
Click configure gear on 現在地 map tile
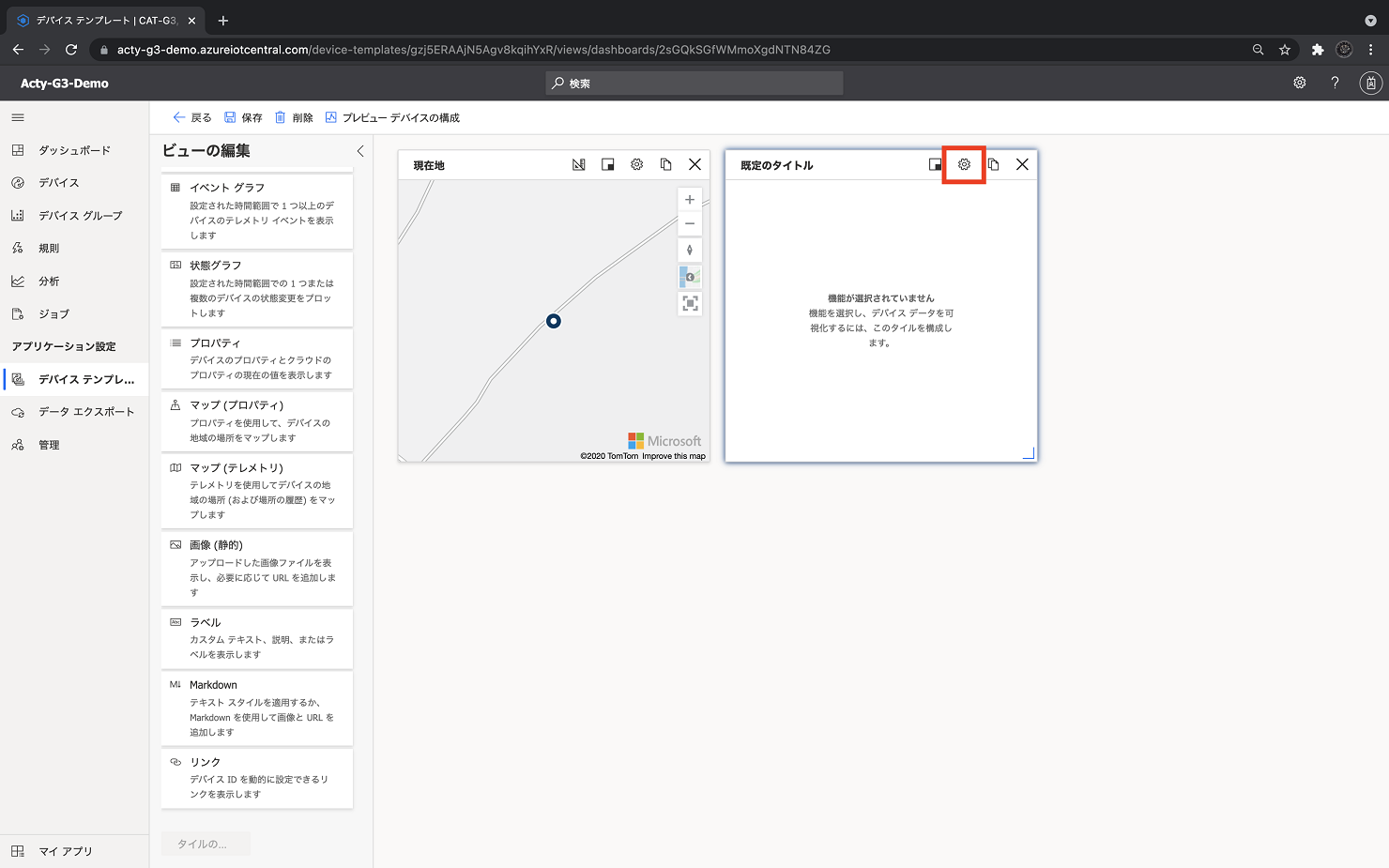coord(636,164)
